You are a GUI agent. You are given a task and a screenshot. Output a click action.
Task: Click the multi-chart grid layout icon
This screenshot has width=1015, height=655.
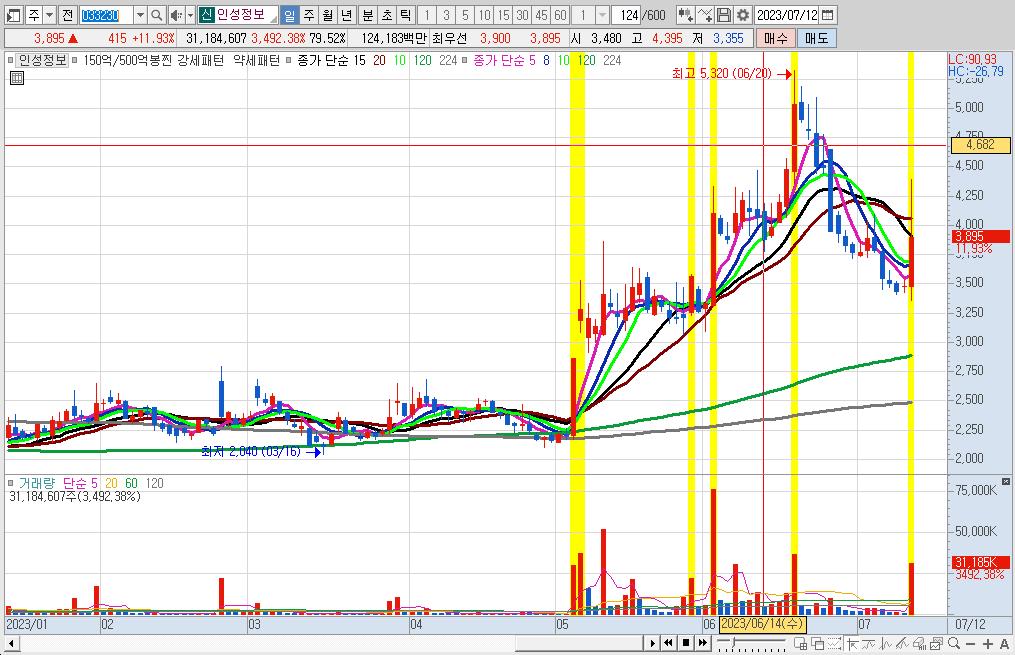[801, 643]
